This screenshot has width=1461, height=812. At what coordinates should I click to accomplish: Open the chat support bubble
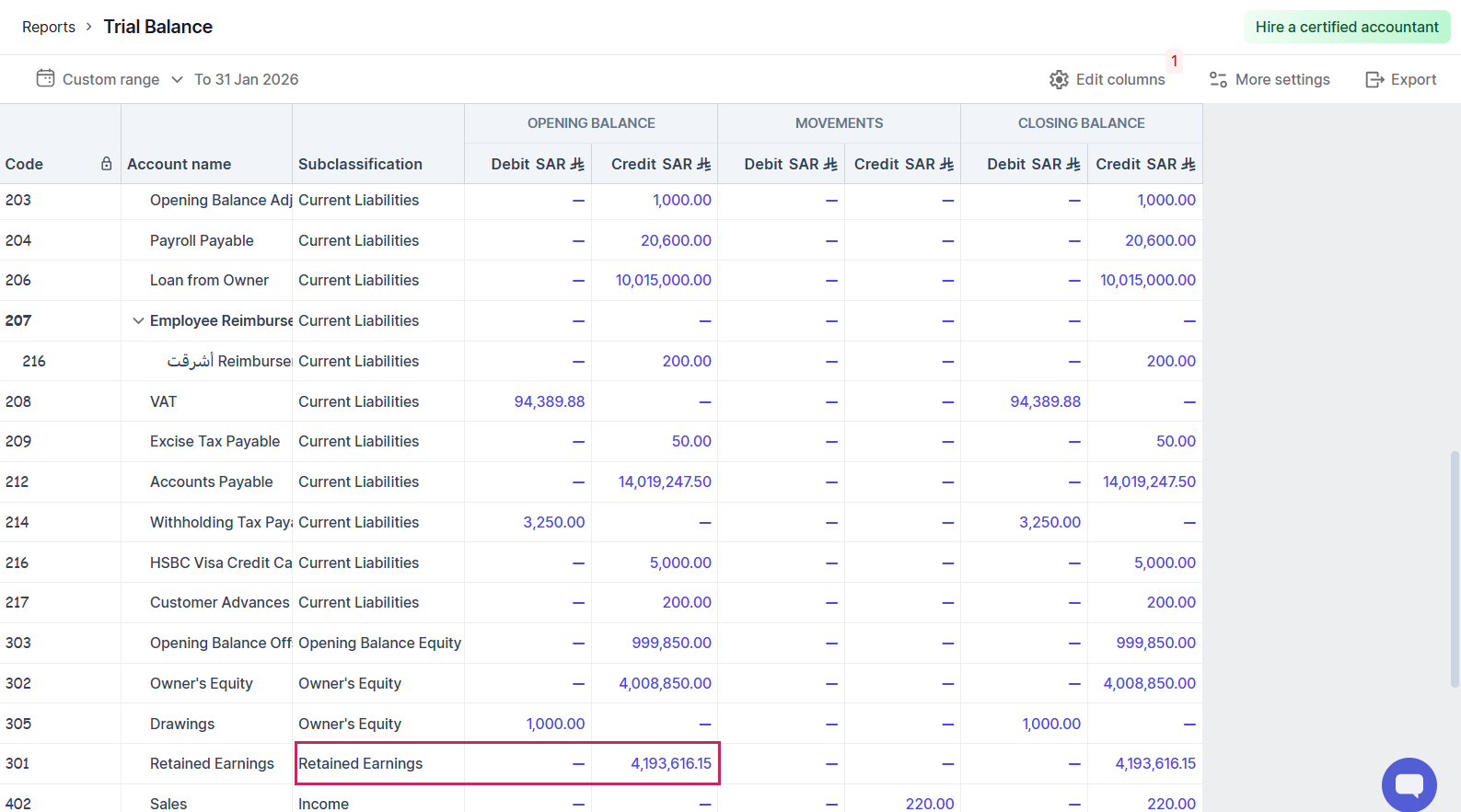pyautogui.click(x=1409, y=784)
